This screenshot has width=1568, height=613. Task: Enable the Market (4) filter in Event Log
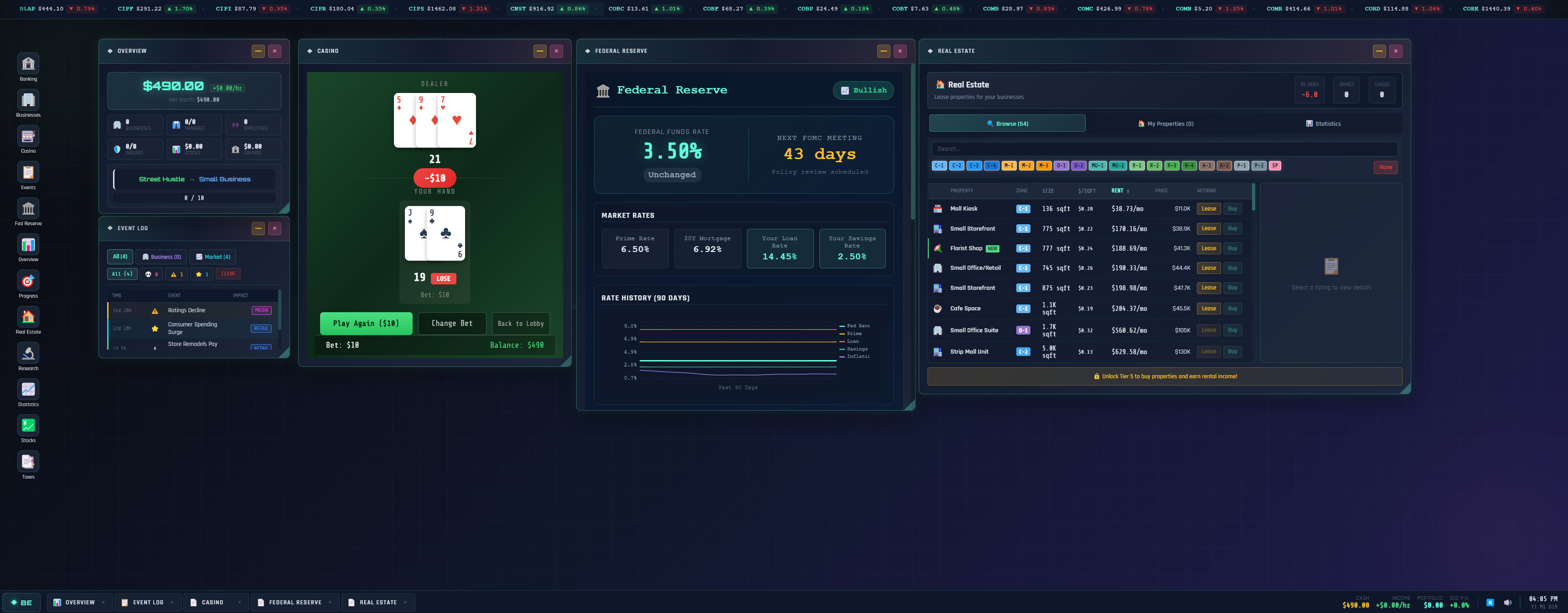click(x=213, y=256)
